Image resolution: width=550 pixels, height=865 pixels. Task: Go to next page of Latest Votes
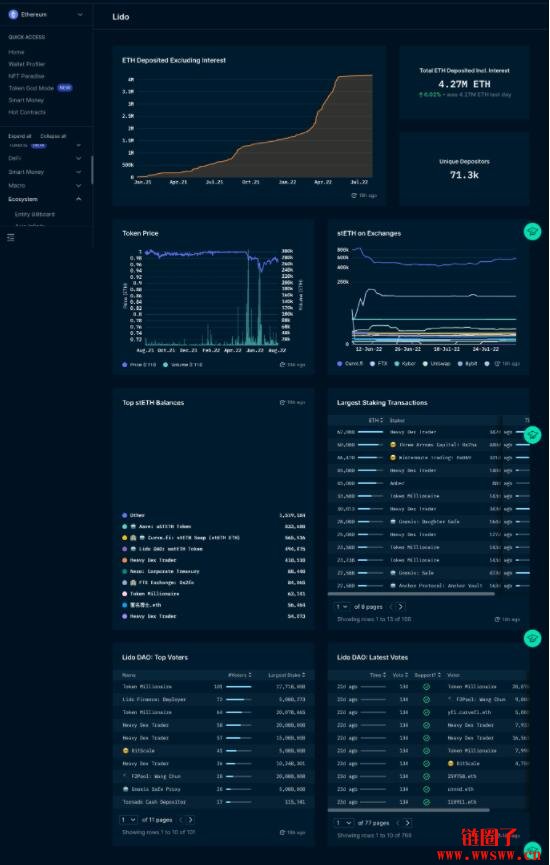pos(407,823)
